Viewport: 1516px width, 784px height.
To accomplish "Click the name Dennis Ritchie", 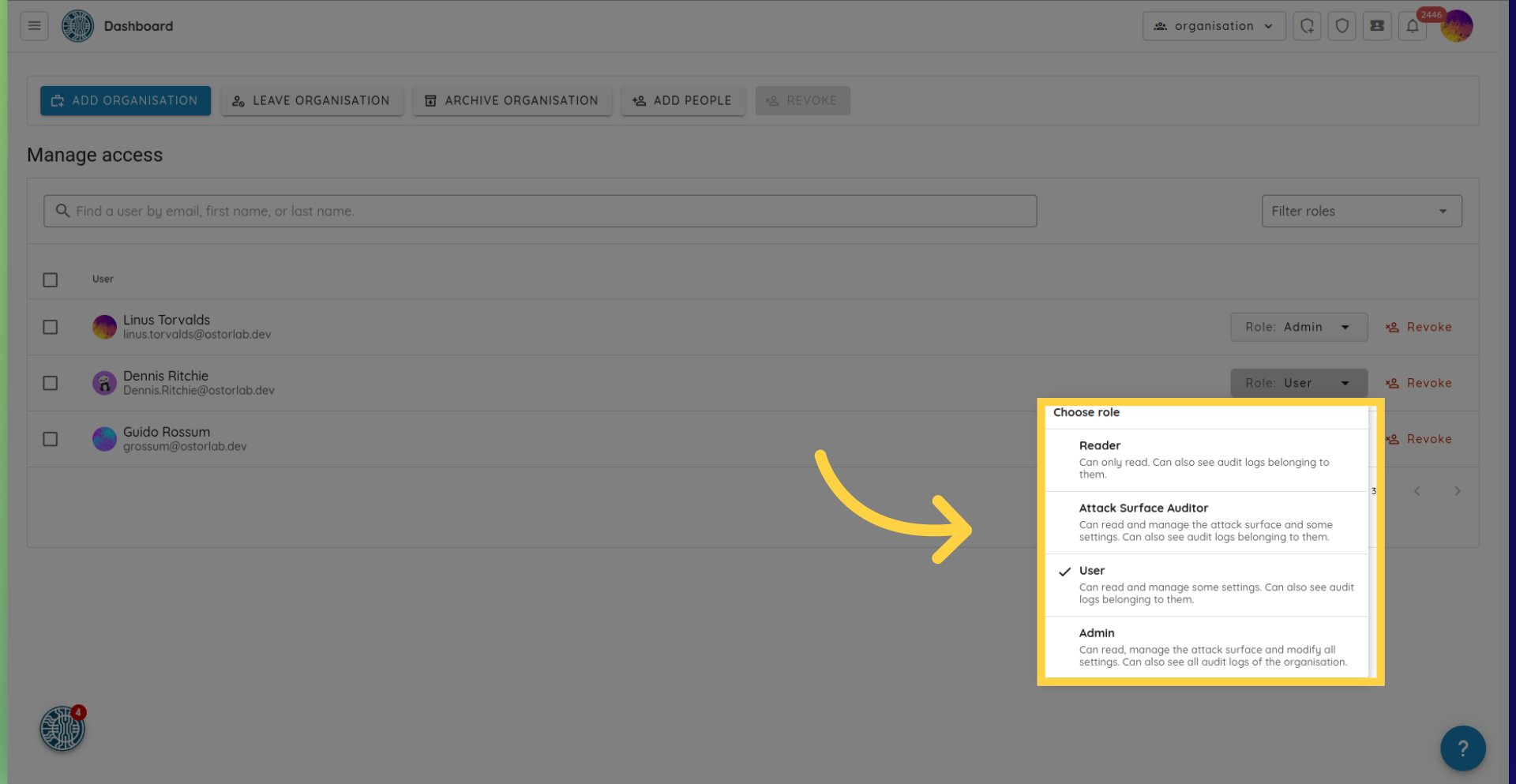I will point(166,376).
